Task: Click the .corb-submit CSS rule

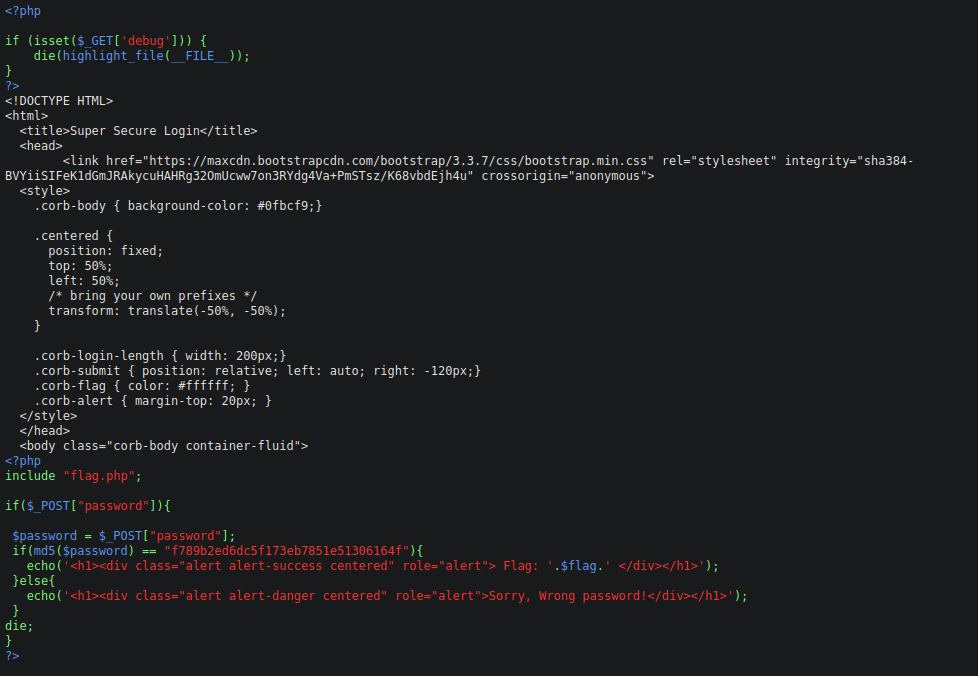Action: coord(257,371)
